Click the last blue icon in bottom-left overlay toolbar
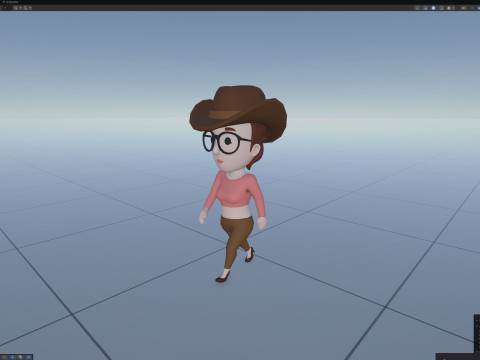480x360 pixels. 28,357
